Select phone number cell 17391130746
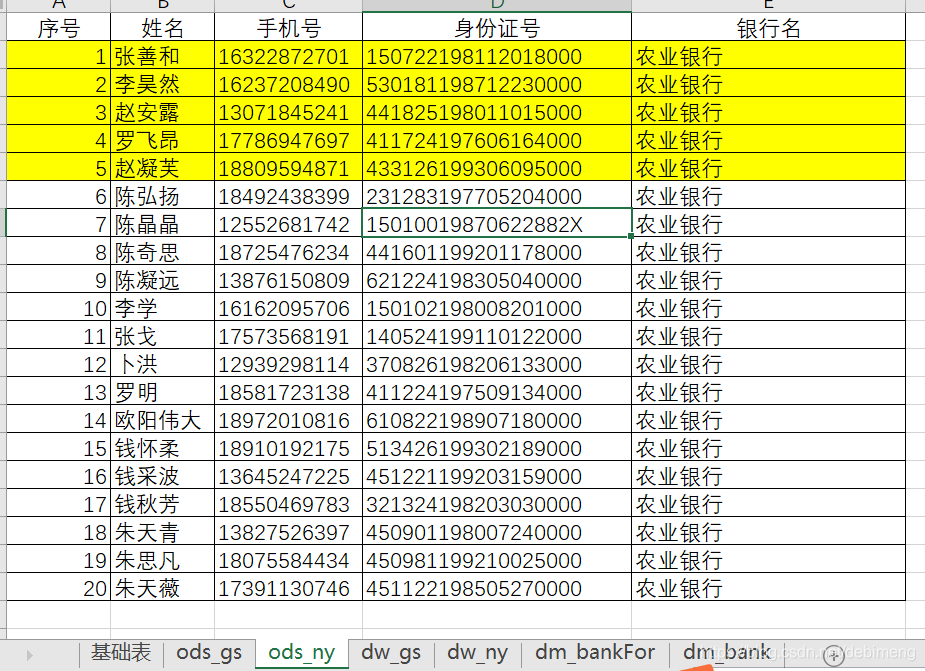This screenshot has height=671, width=925. 288,588
